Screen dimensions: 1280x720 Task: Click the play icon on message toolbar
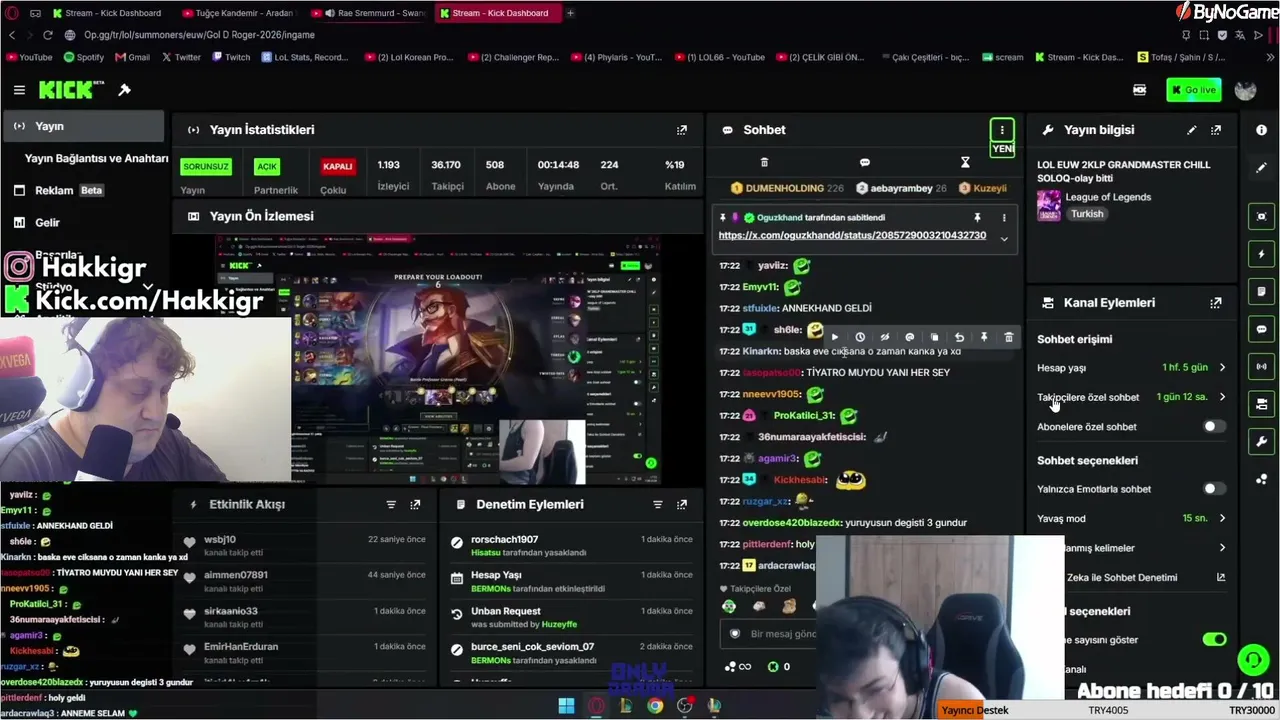pyautogui.click(x=835, y=337)
